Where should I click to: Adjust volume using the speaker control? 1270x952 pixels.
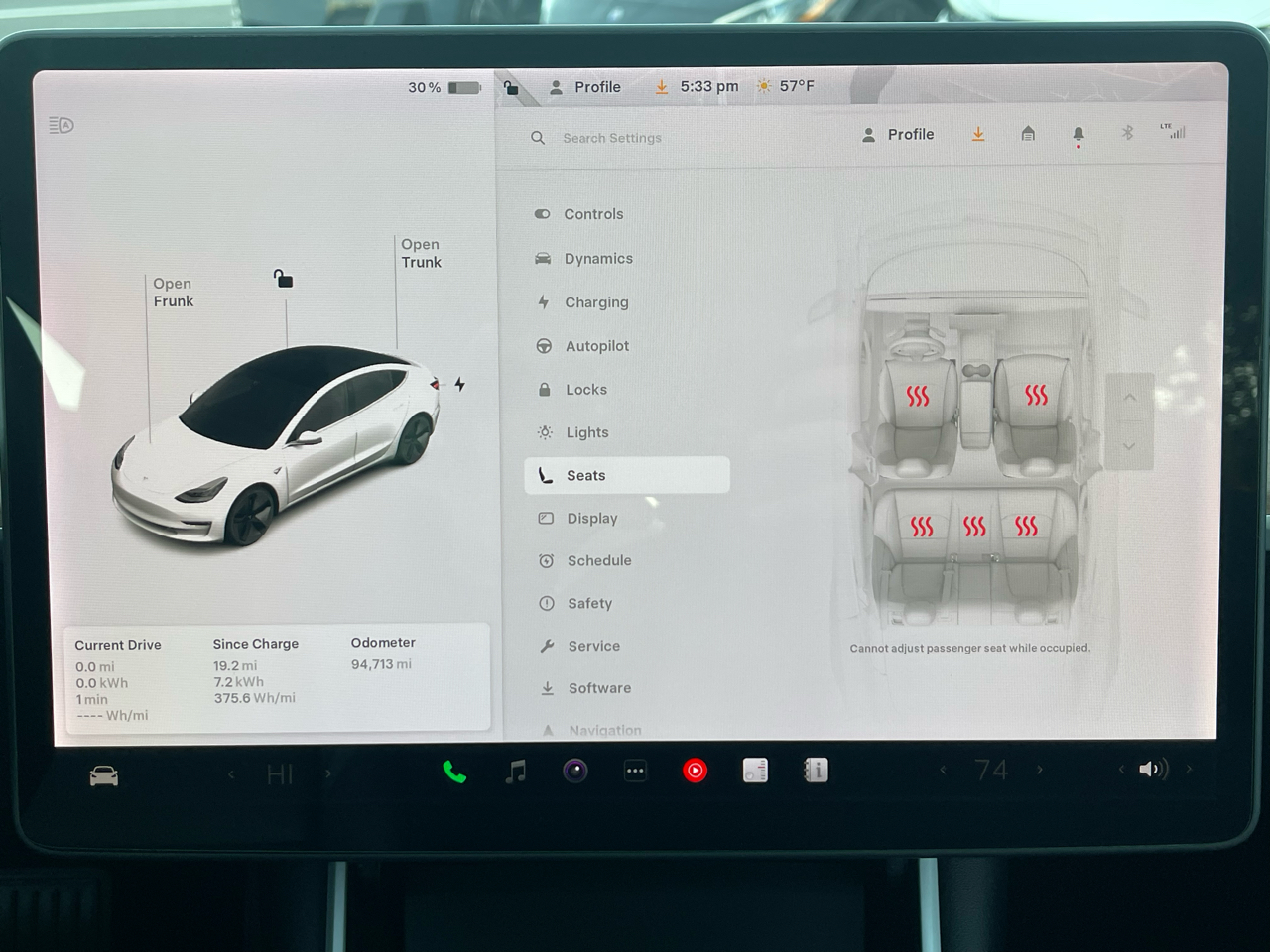1151,770
